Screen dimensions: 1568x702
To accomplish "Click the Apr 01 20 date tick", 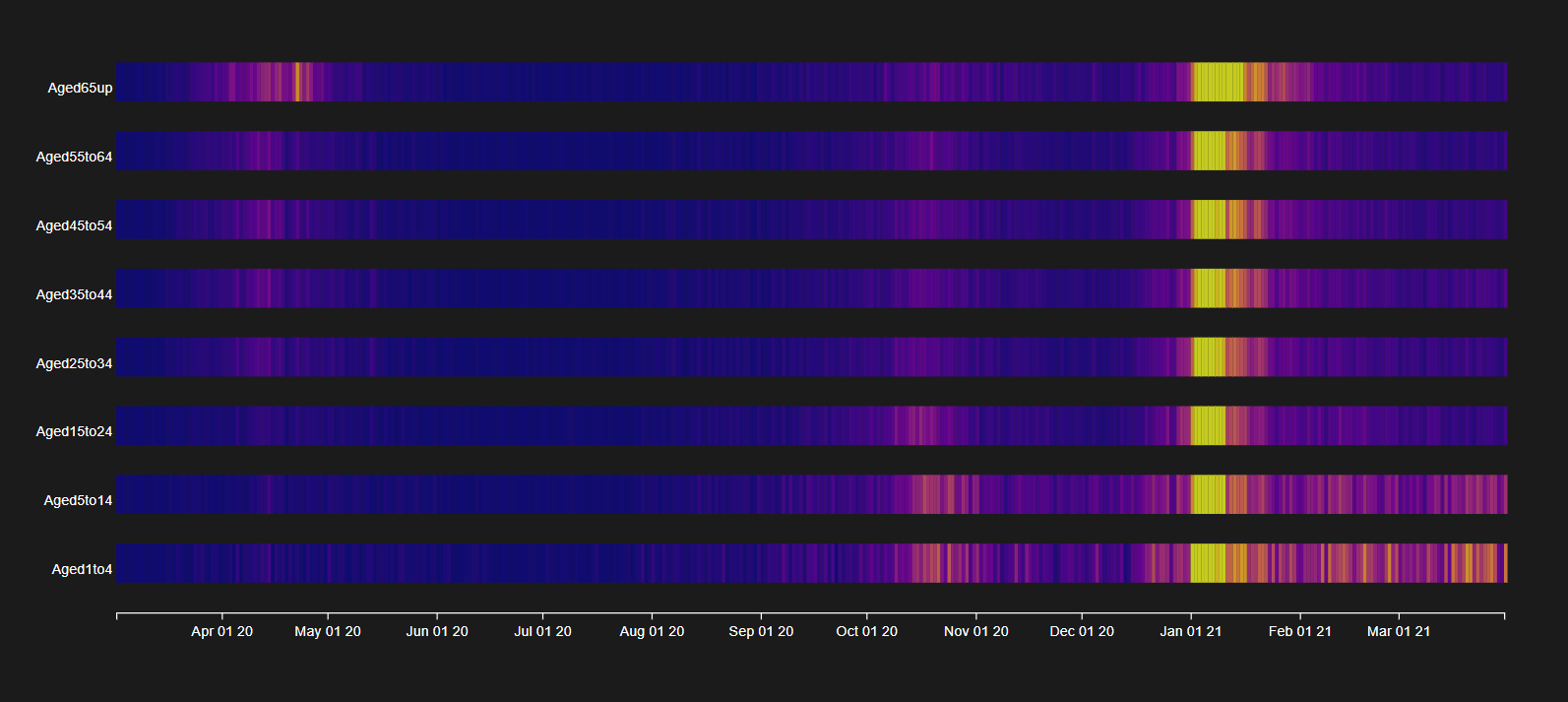I will (x=221, y=631).
